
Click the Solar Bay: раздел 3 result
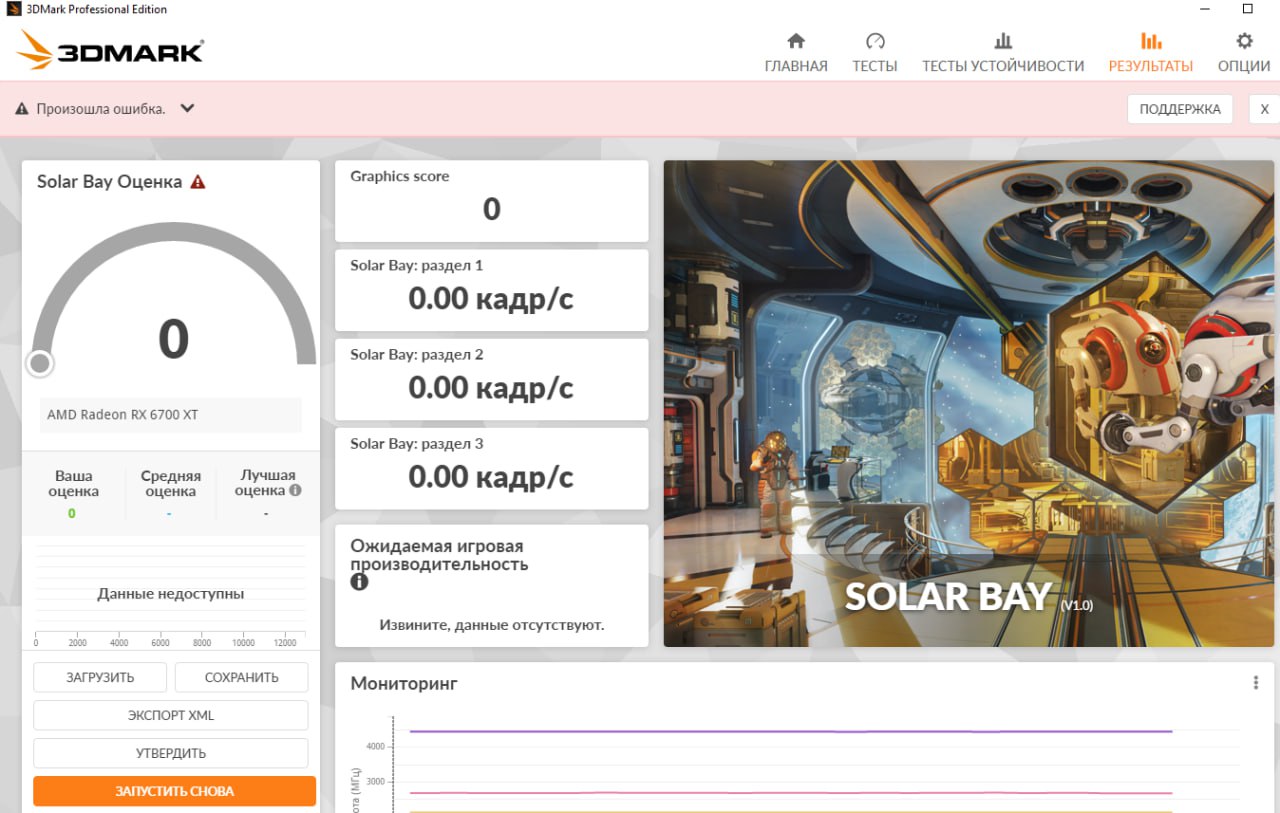pos(491,468)
